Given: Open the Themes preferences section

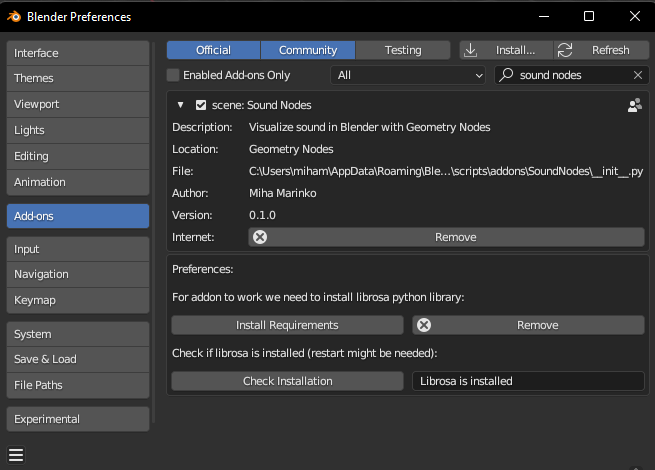Looking at the screenshot, I should (x=78, y=79).
